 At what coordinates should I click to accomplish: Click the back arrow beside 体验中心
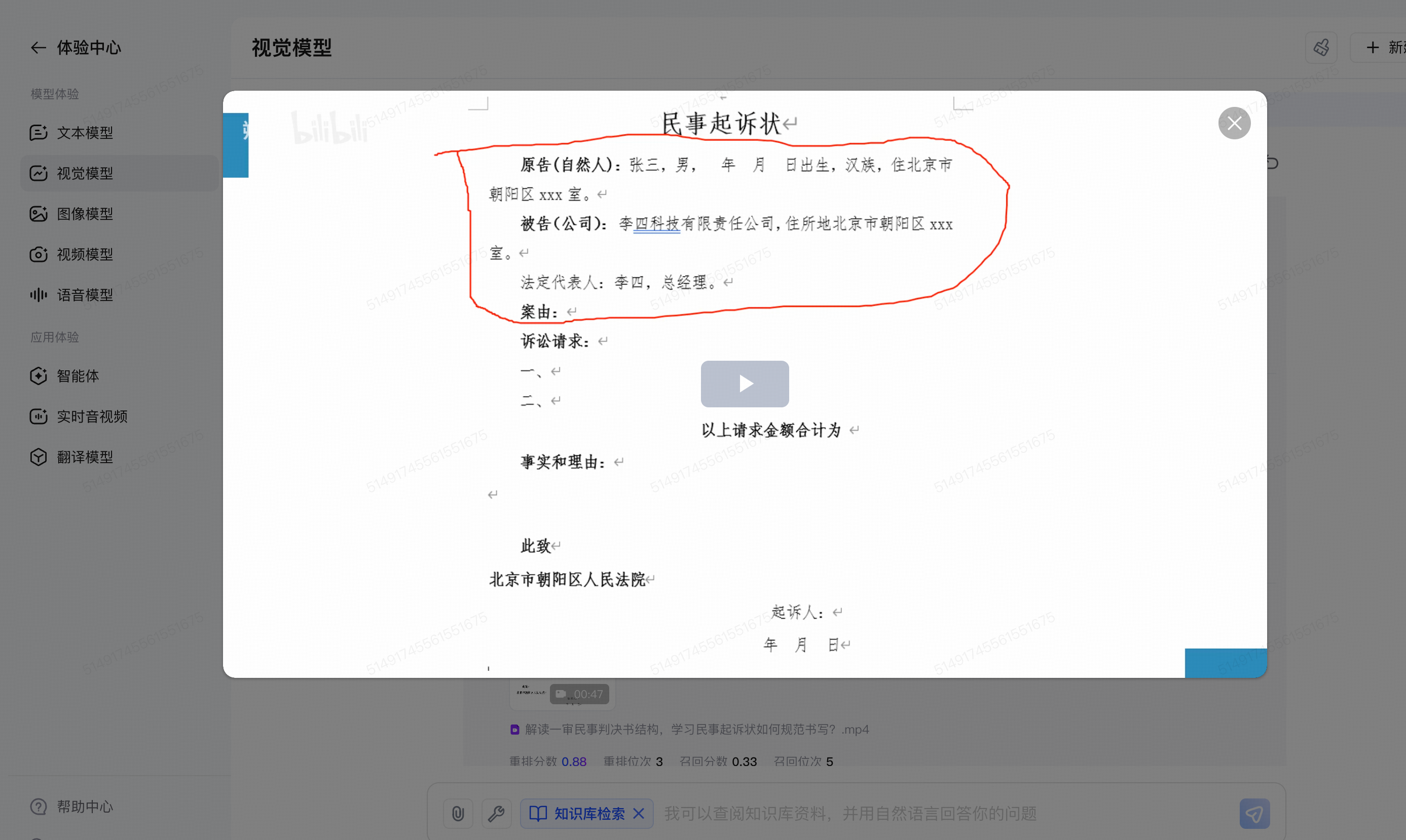[38, 48]
